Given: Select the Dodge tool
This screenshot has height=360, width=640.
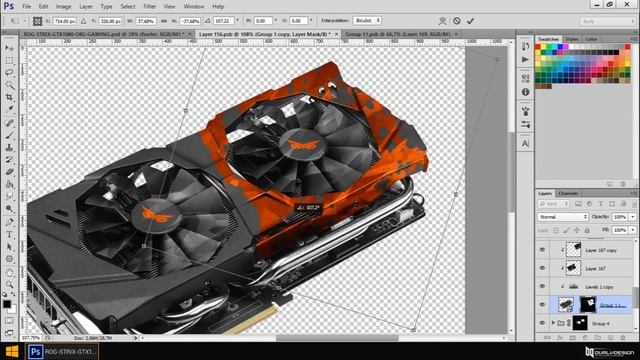Looking at the screenshot, I should pos(9,209).
